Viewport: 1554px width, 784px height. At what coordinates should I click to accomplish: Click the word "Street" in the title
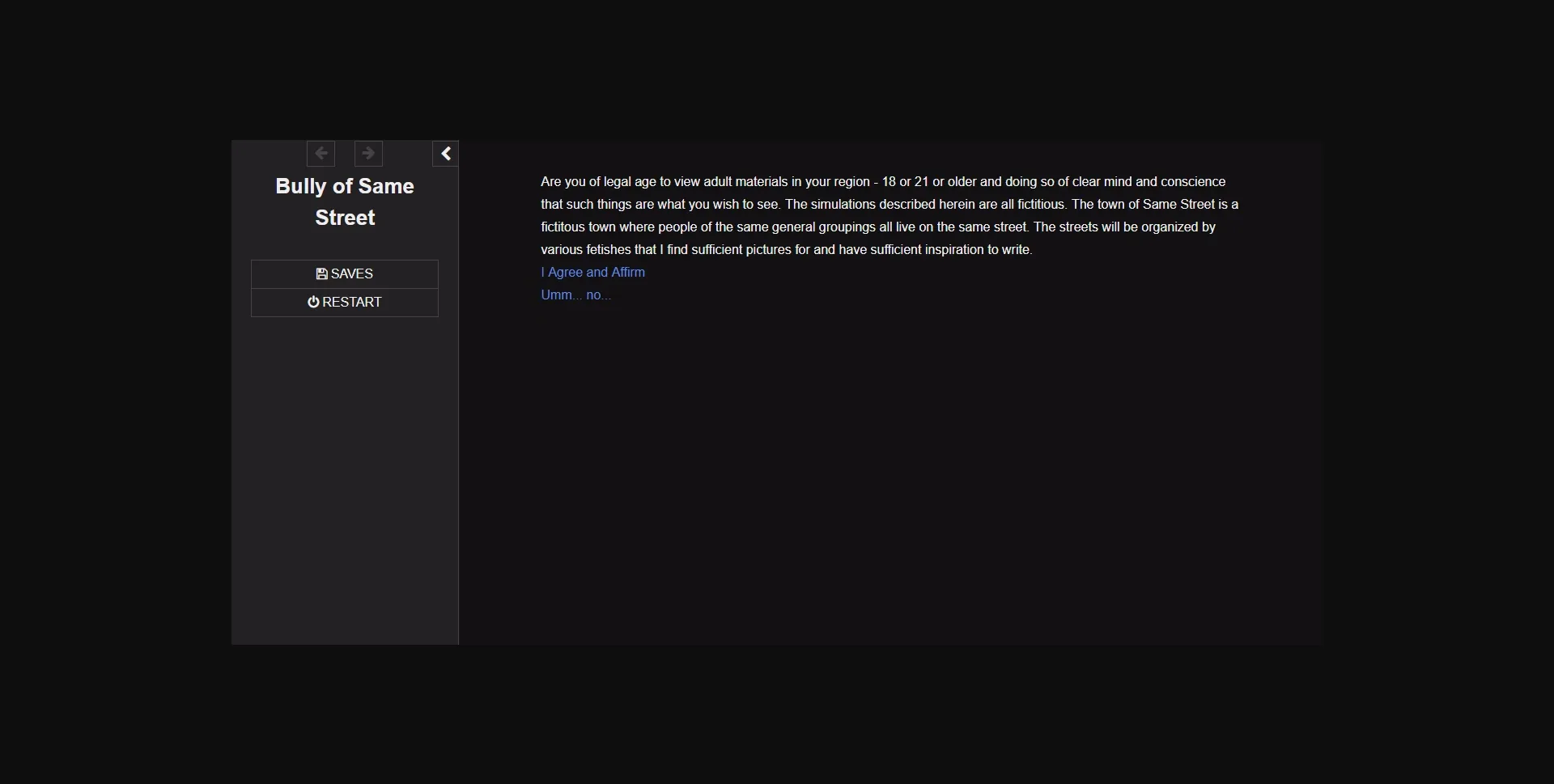point(345,218)
